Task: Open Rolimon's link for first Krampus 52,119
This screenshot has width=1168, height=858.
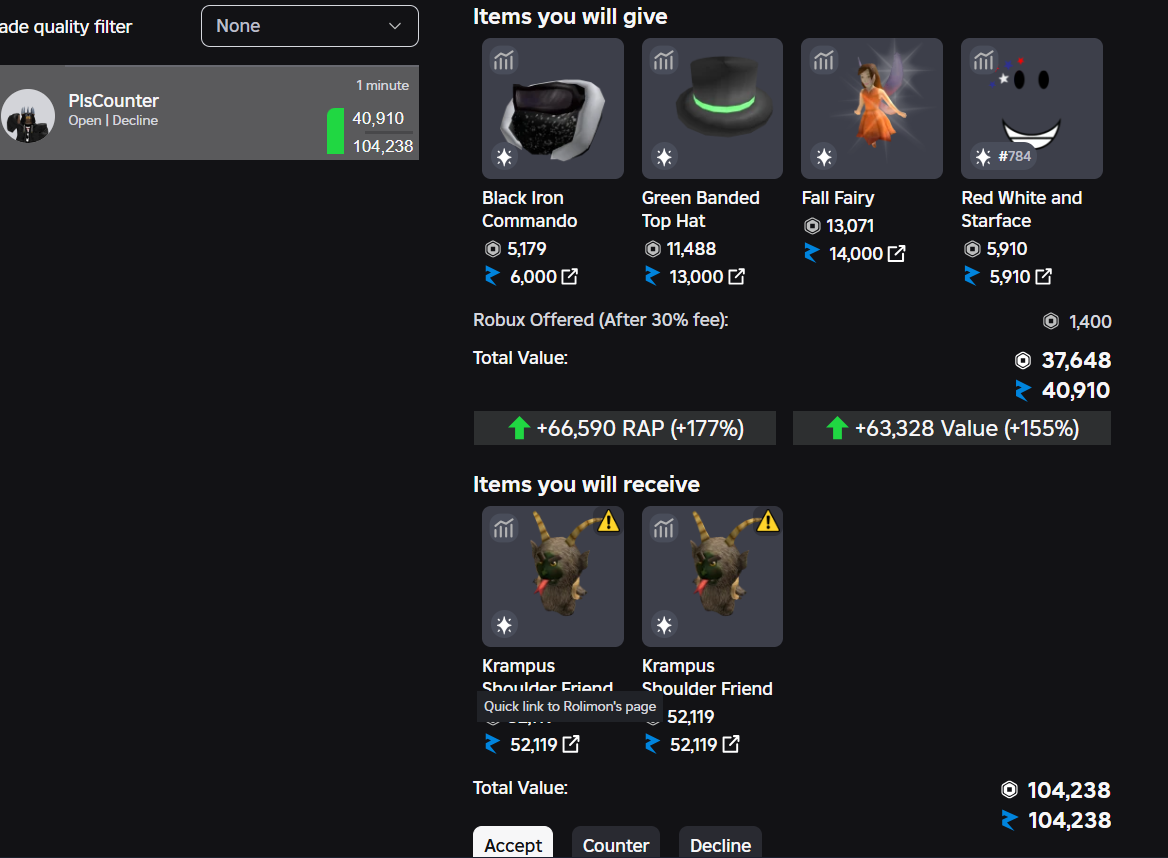Action: (x=571, y=745)
